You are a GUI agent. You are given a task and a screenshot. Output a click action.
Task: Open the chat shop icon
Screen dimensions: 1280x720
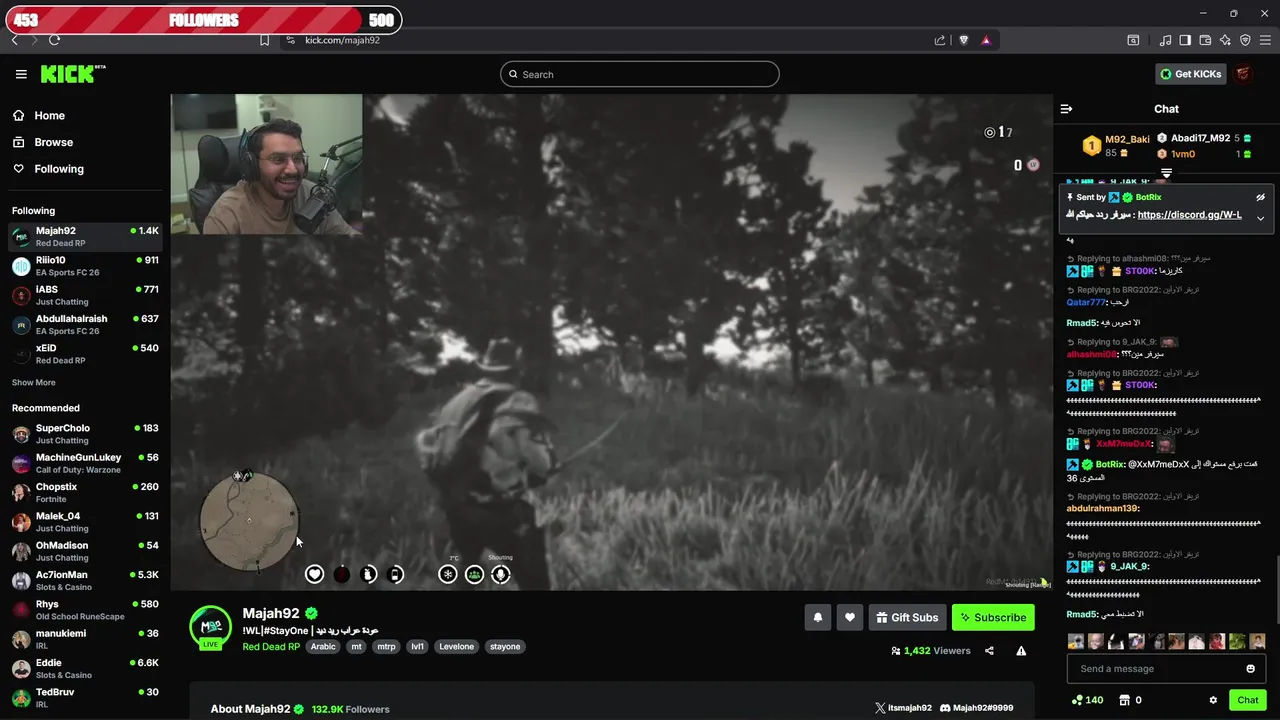(x=1124, y=700)
